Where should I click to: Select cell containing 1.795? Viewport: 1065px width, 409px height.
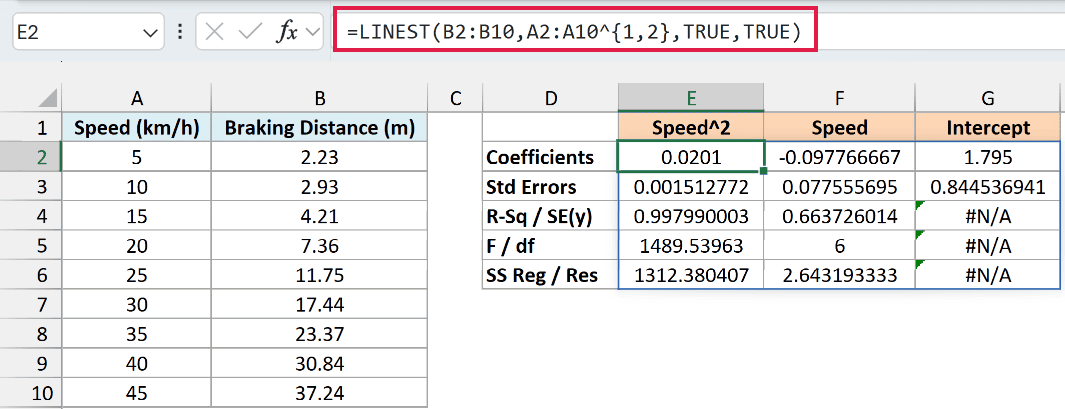(x=988, y=158)
